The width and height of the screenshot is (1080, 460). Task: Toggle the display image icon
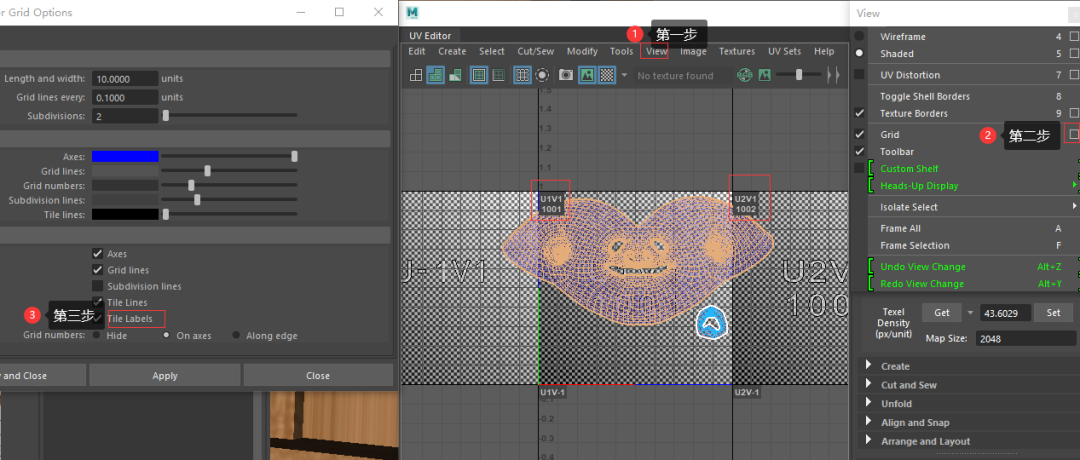pyautogui.click(x=587, y=75)
